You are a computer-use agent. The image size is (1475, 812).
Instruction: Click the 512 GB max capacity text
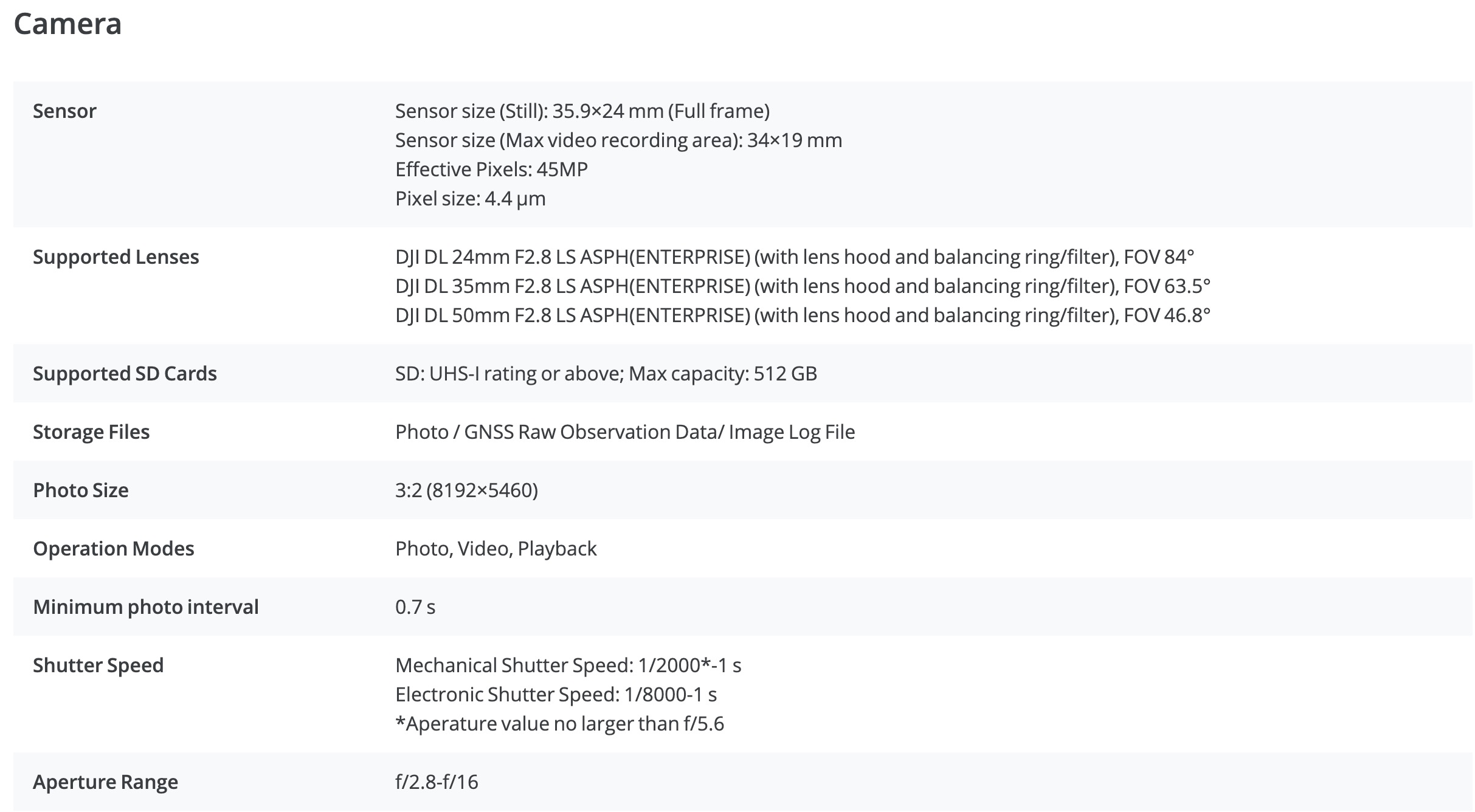[x=784, y=374]
